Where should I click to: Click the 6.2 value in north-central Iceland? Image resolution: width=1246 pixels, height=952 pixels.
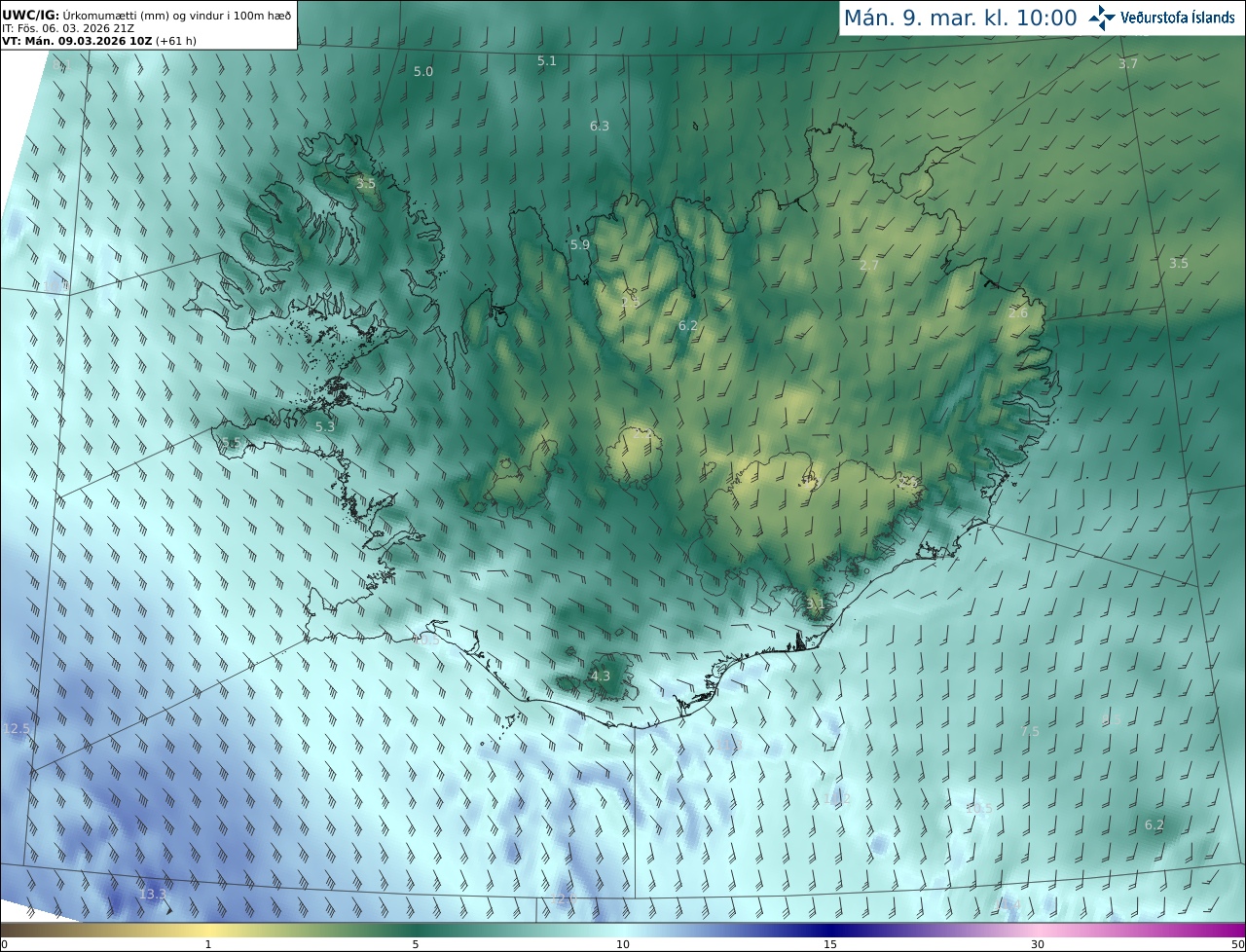tap(688, 325)
